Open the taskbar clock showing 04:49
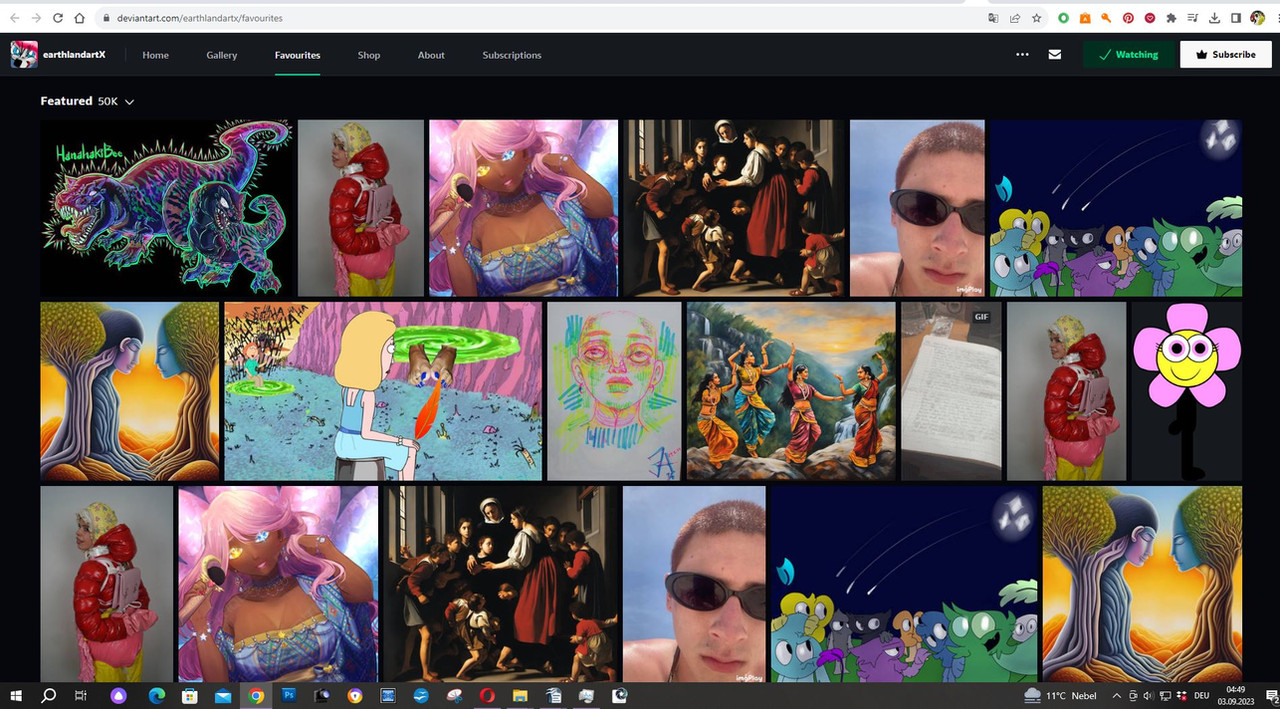 pyautogui.click(x=1235, y=695)
